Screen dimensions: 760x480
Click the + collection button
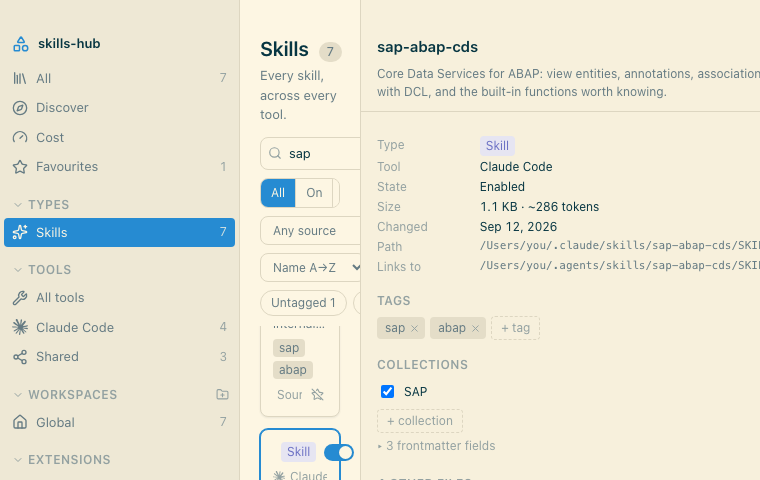420,421
